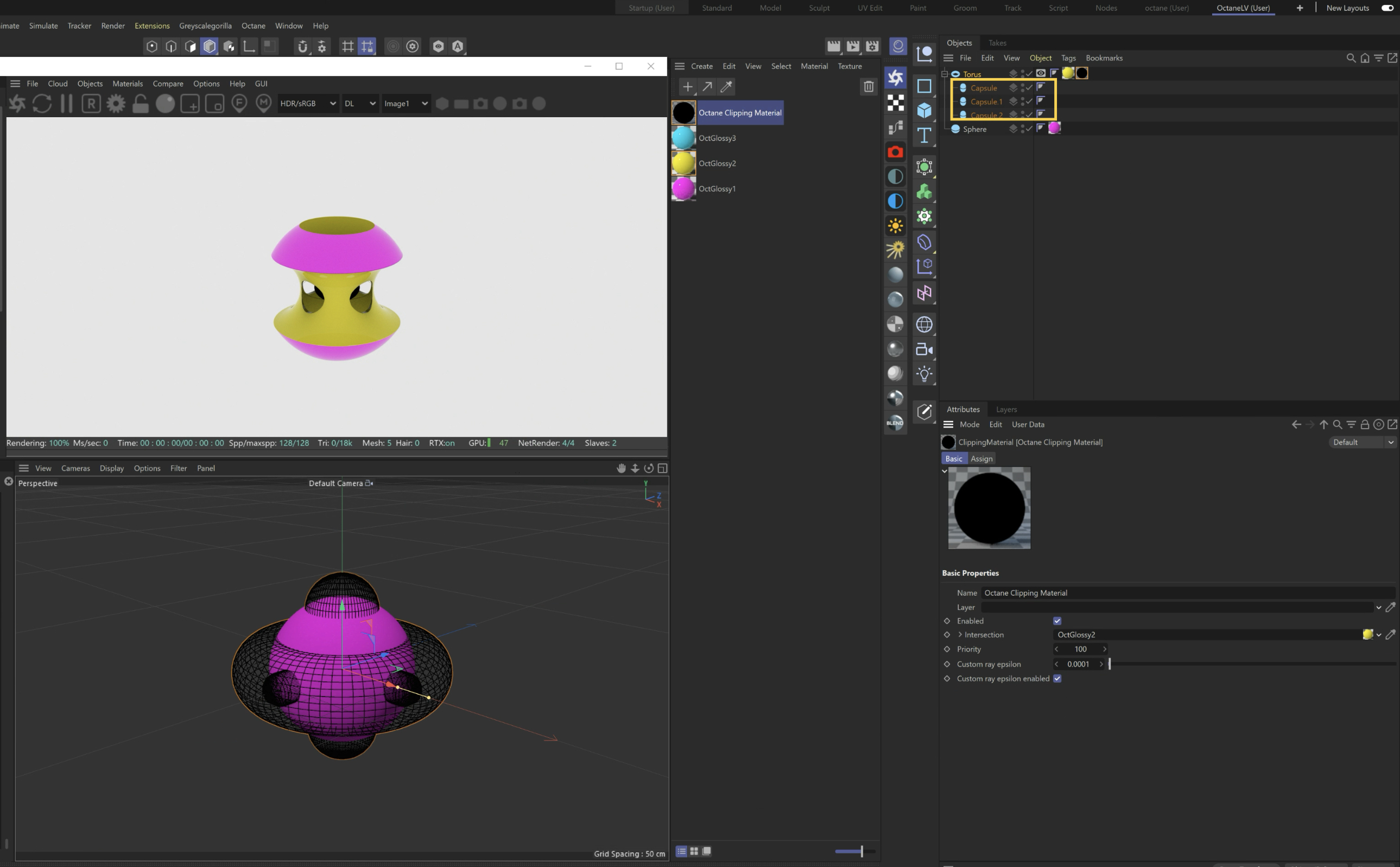Image resolution: width=1400 pixels, height=867 pixels.
Task: Switch to the Assign tab
Action: pos(981,459)
